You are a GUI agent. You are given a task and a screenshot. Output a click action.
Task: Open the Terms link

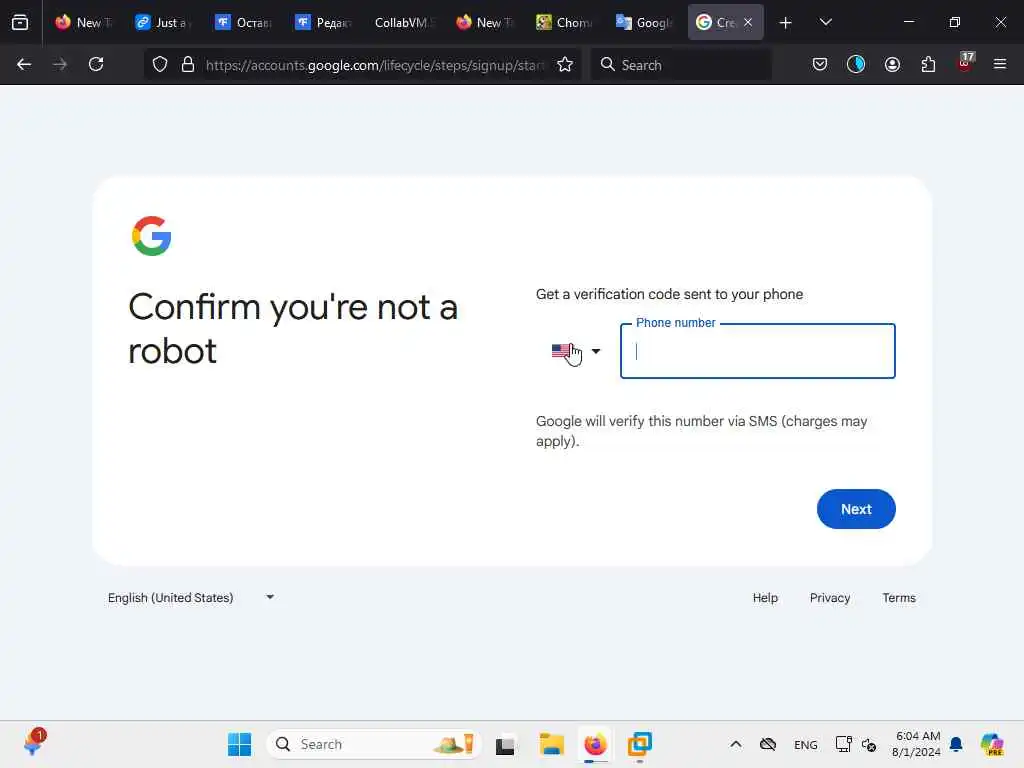(899, 598)
